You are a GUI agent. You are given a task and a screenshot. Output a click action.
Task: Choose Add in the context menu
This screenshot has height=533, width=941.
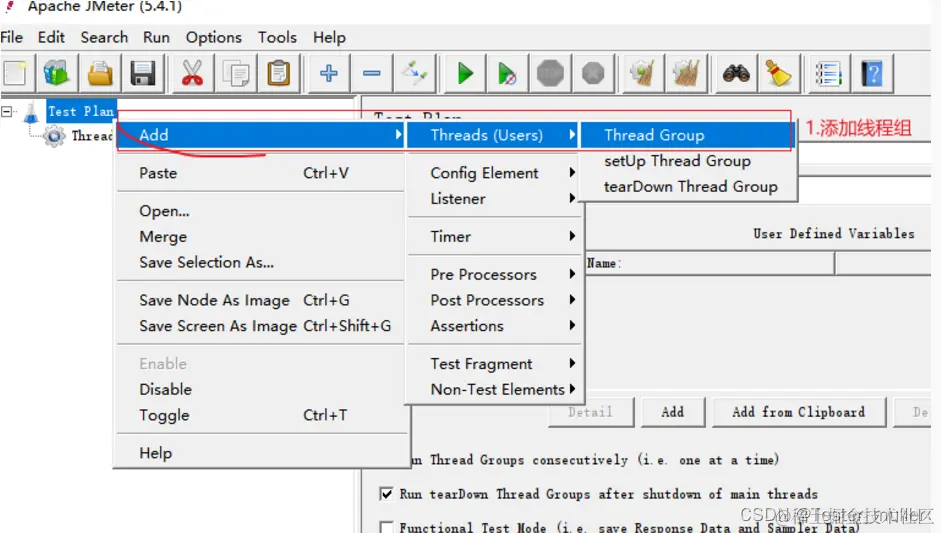(x=260, y=135)
